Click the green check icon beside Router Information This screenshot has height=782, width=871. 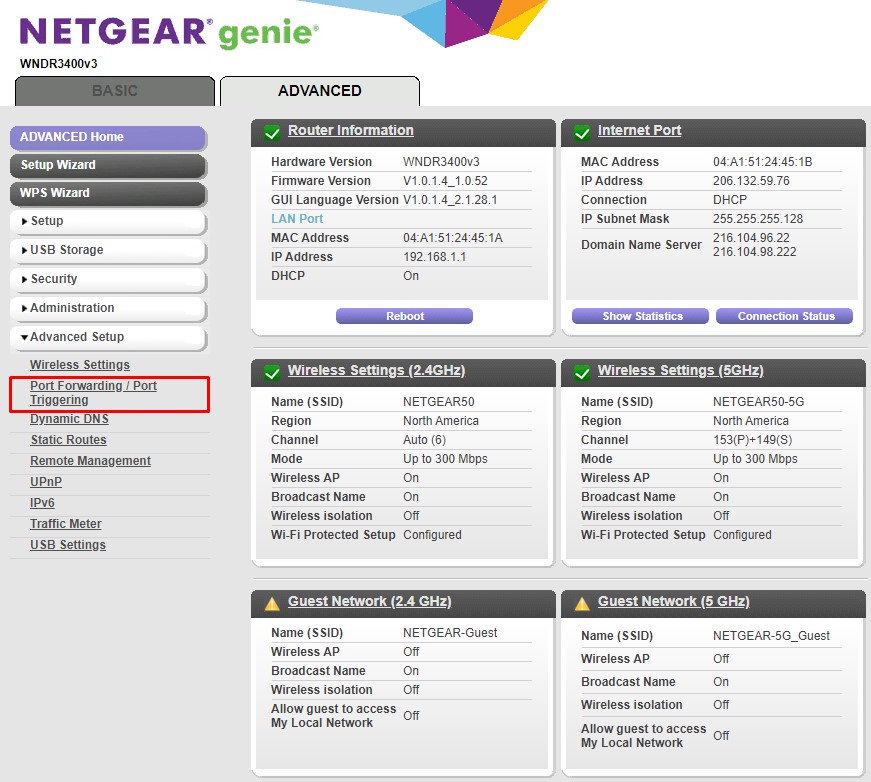point(272,133)
